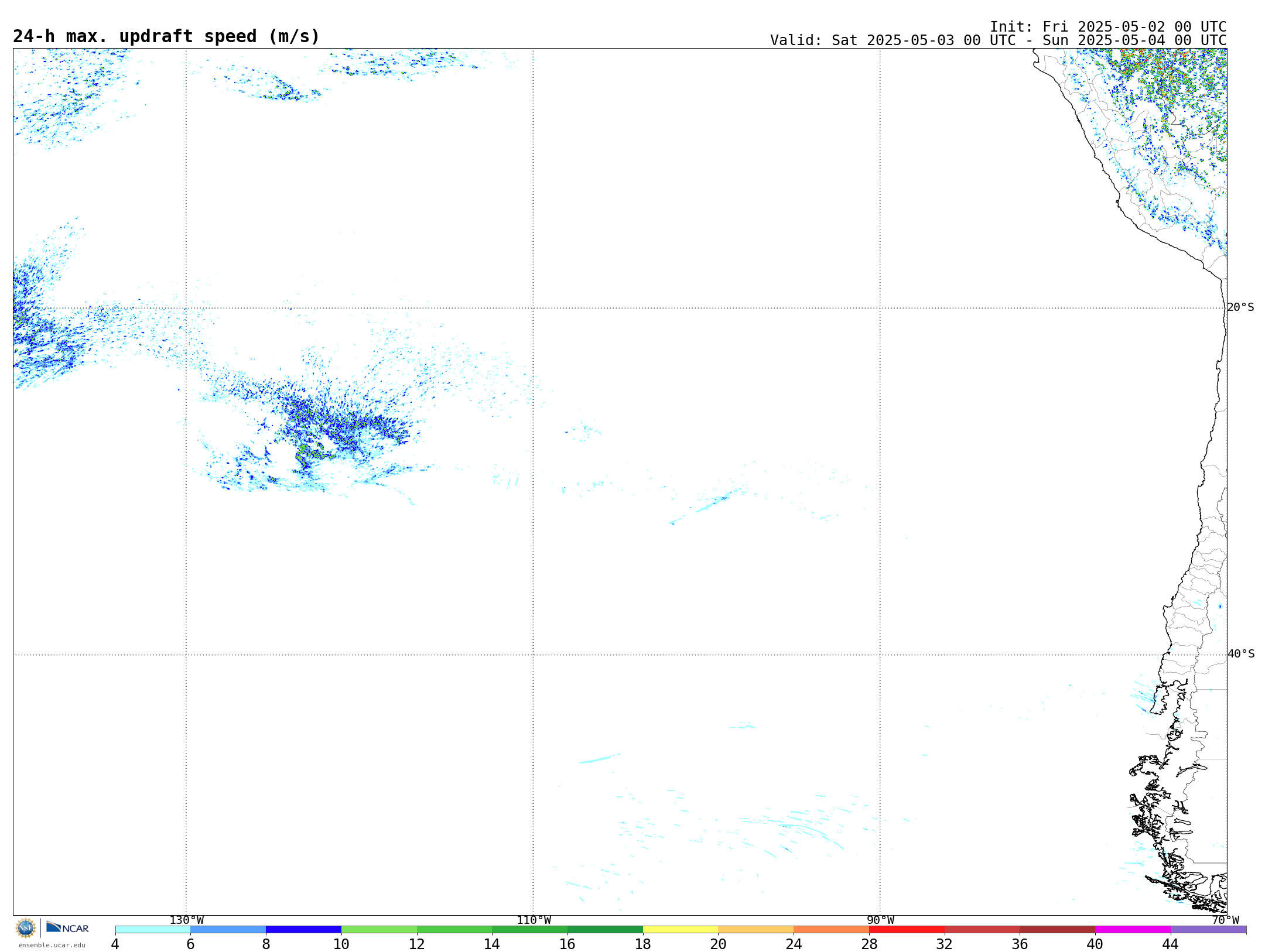Click the orange 24-28 colorbar segment
This screenshot has width=1265, height=952.
coord(832,930)
